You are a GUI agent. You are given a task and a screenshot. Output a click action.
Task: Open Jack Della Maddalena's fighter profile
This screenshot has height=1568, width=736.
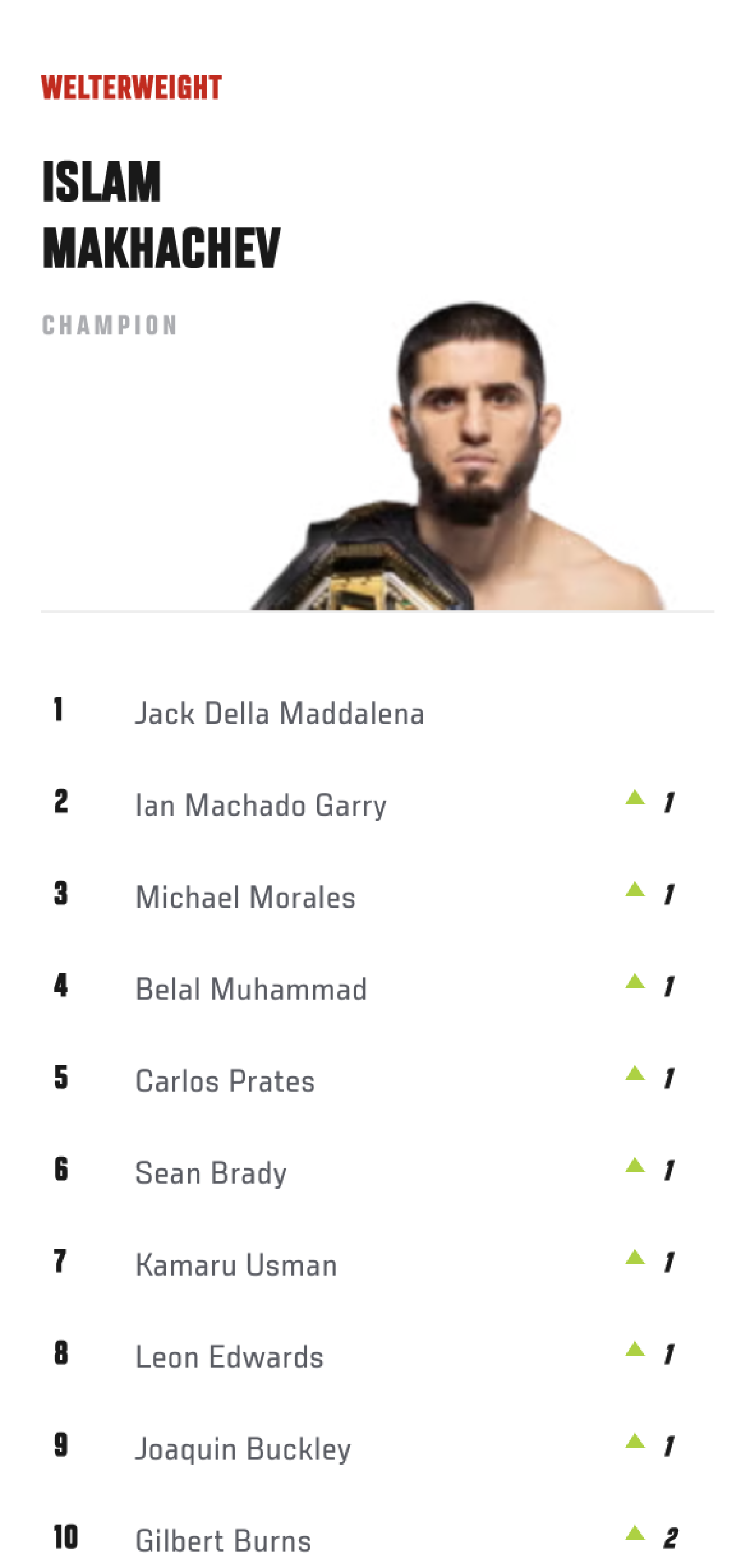279,713
